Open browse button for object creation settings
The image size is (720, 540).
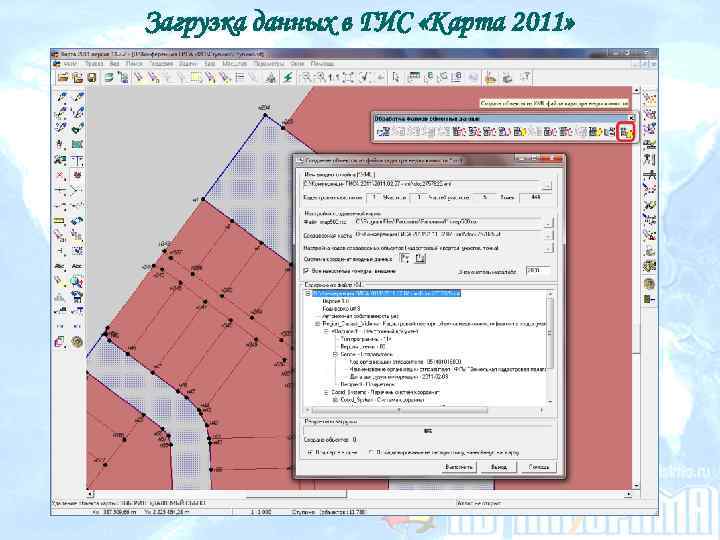[549, 248]
